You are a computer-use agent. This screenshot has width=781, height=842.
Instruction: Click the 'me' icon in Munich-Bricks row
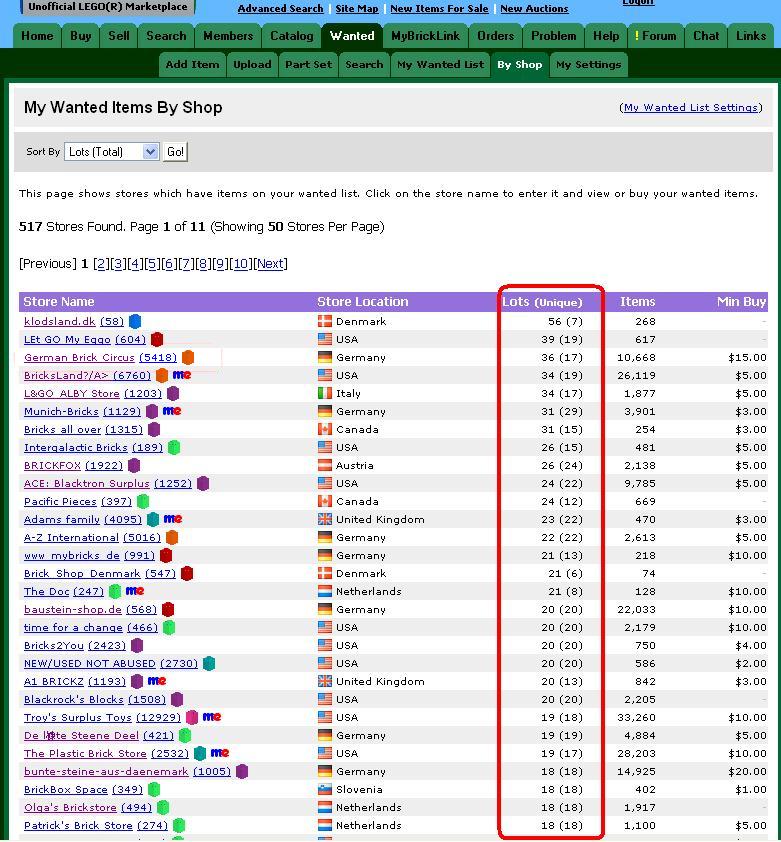click(172, 411)
